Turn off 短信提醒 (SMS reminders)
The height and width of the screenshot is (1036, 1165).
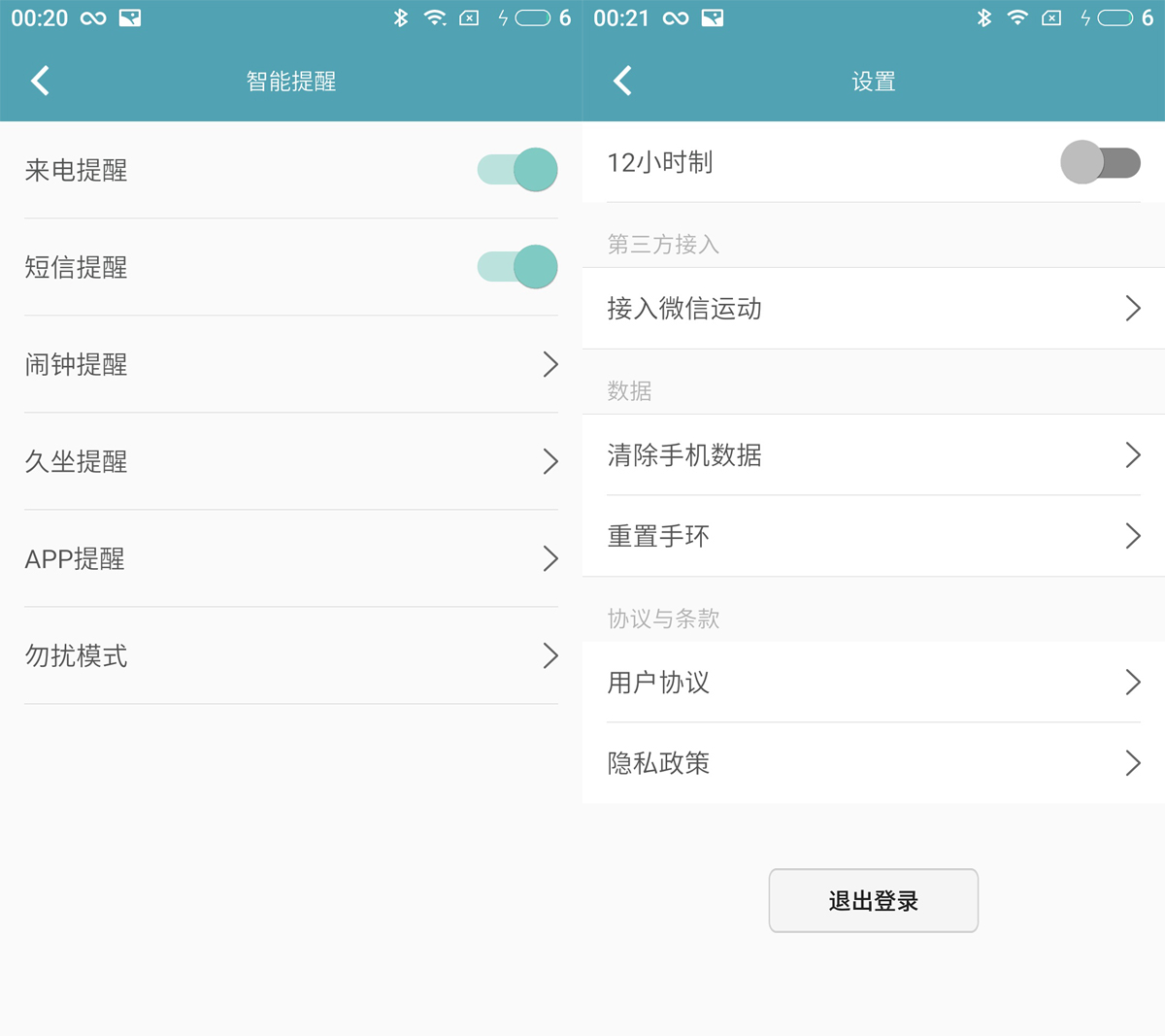516,266
